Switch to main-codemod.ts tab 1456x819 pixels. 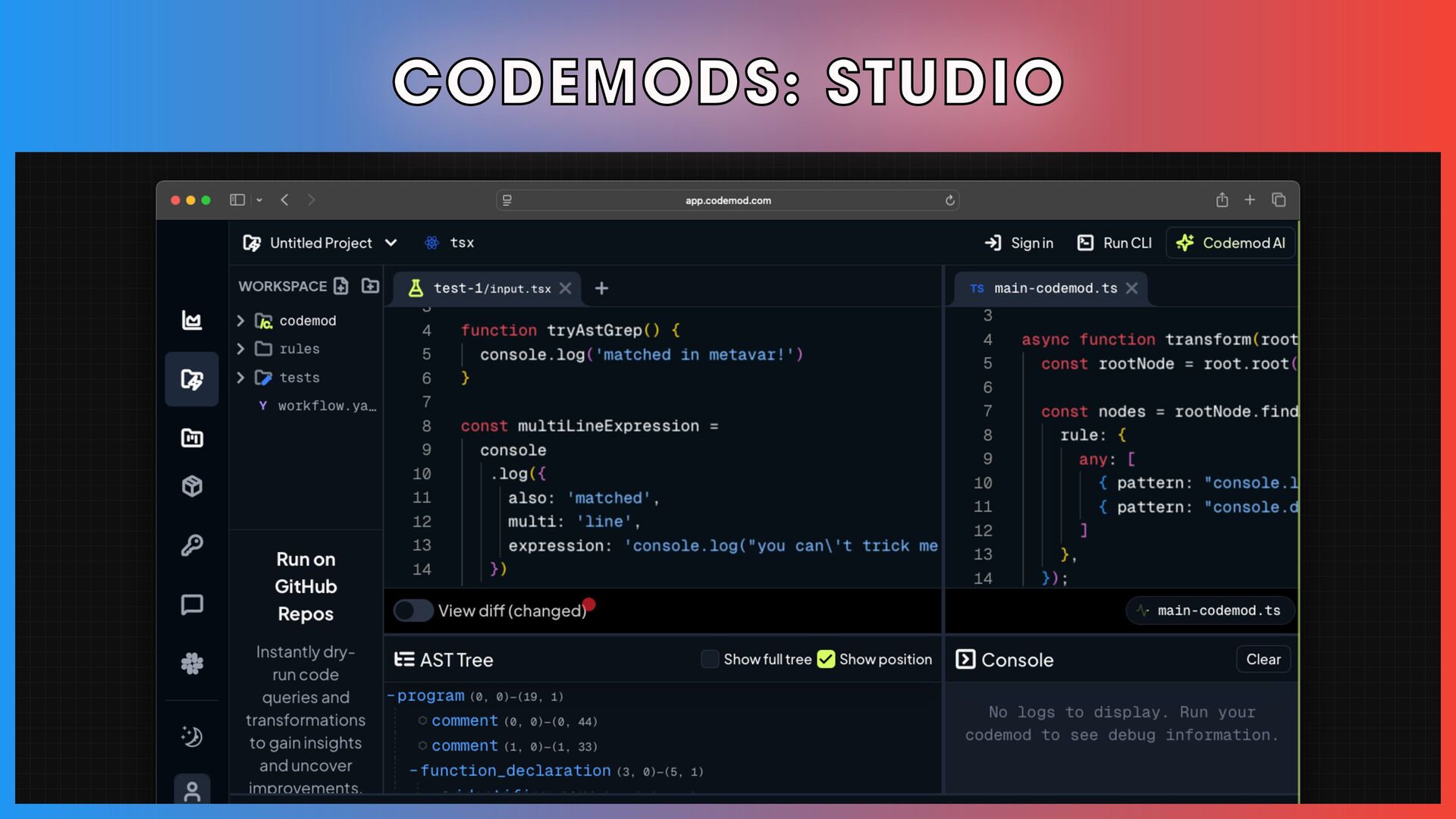point(1054,288)
